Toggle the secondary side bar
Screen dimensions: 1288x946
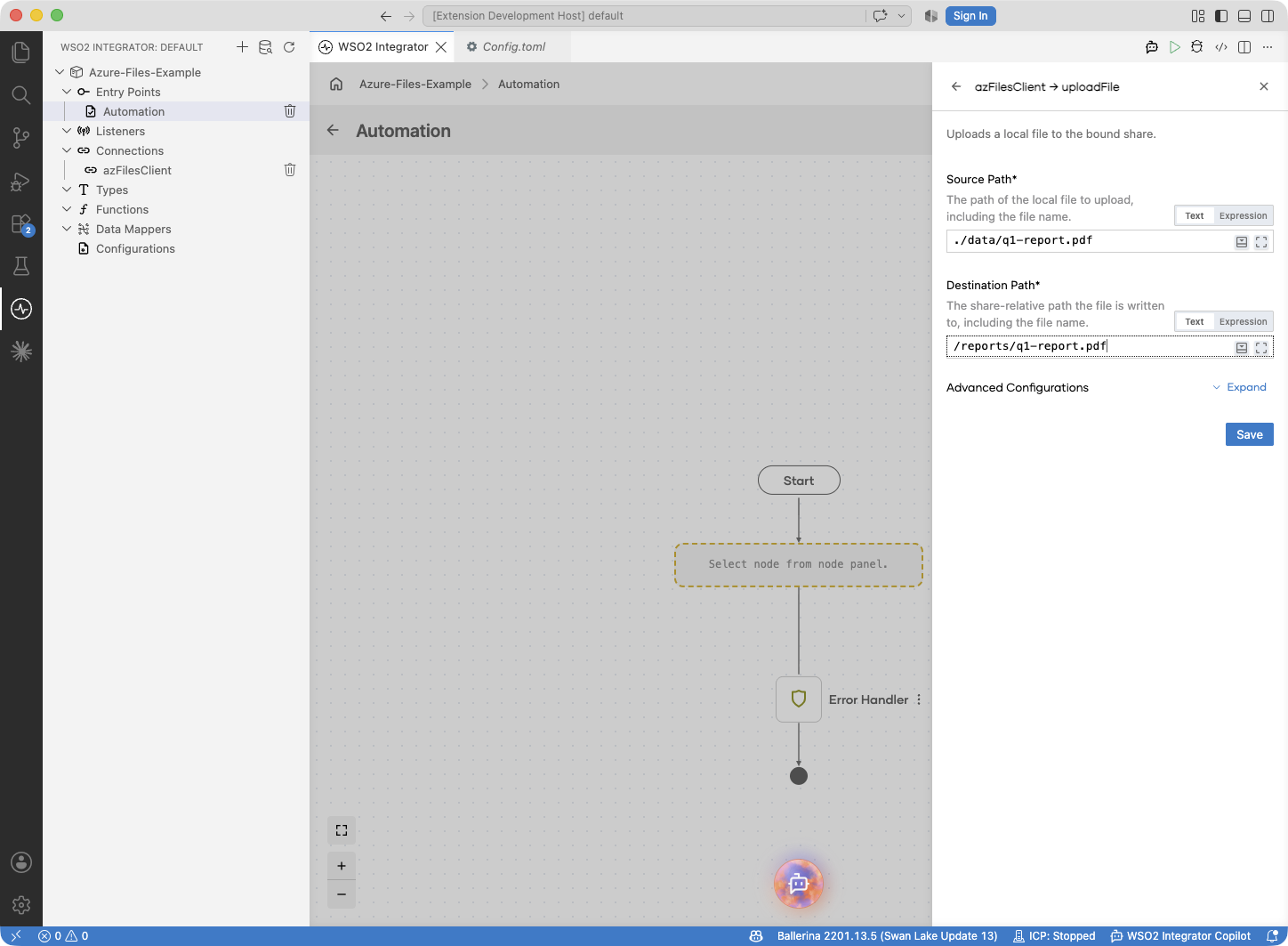[x=1268, y=16]
